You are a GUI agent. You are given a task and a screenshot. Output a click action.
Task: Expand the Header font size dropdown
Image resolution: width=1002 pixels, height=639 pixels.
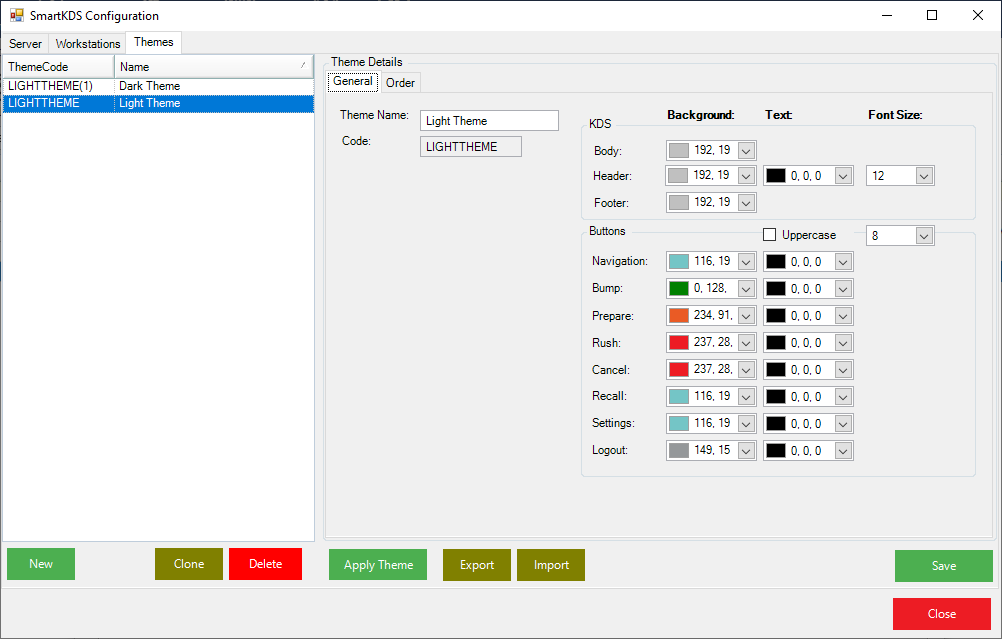[x=924, y=176]
